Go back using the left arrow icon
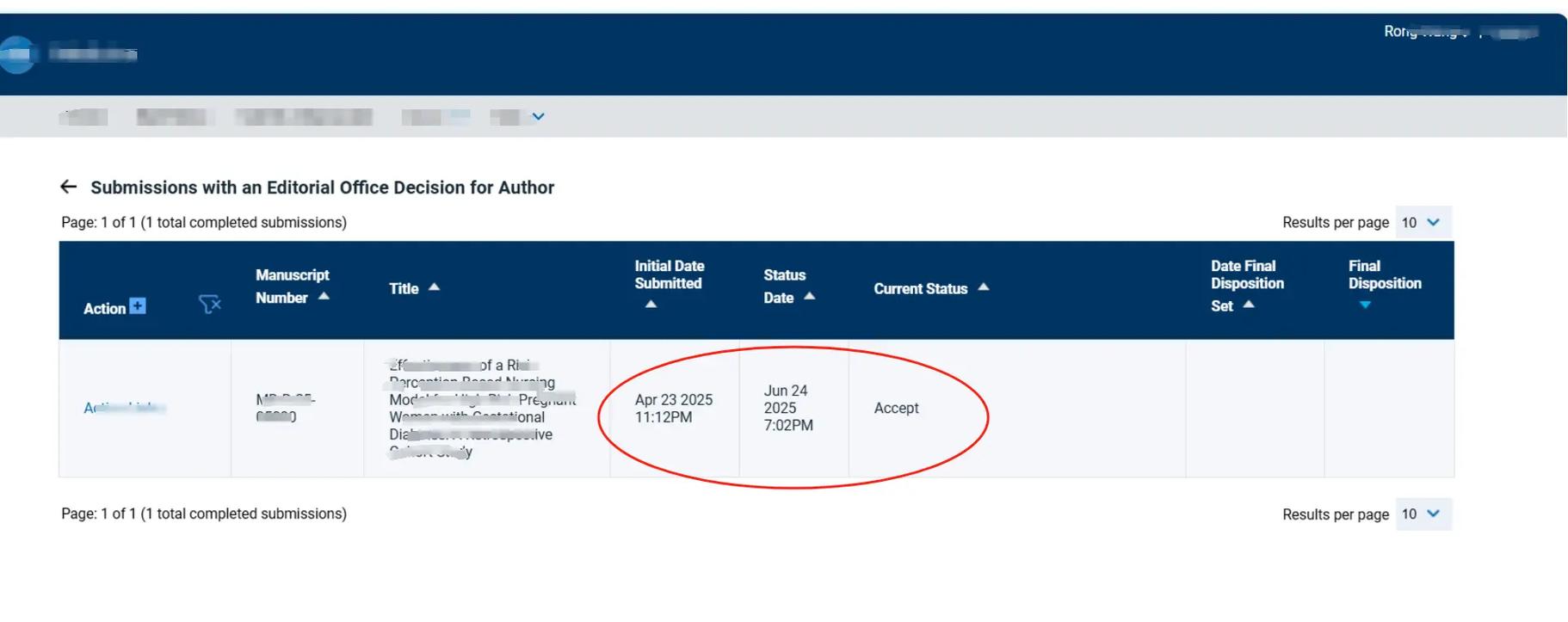1568x622 pixels. pos(69,187)
